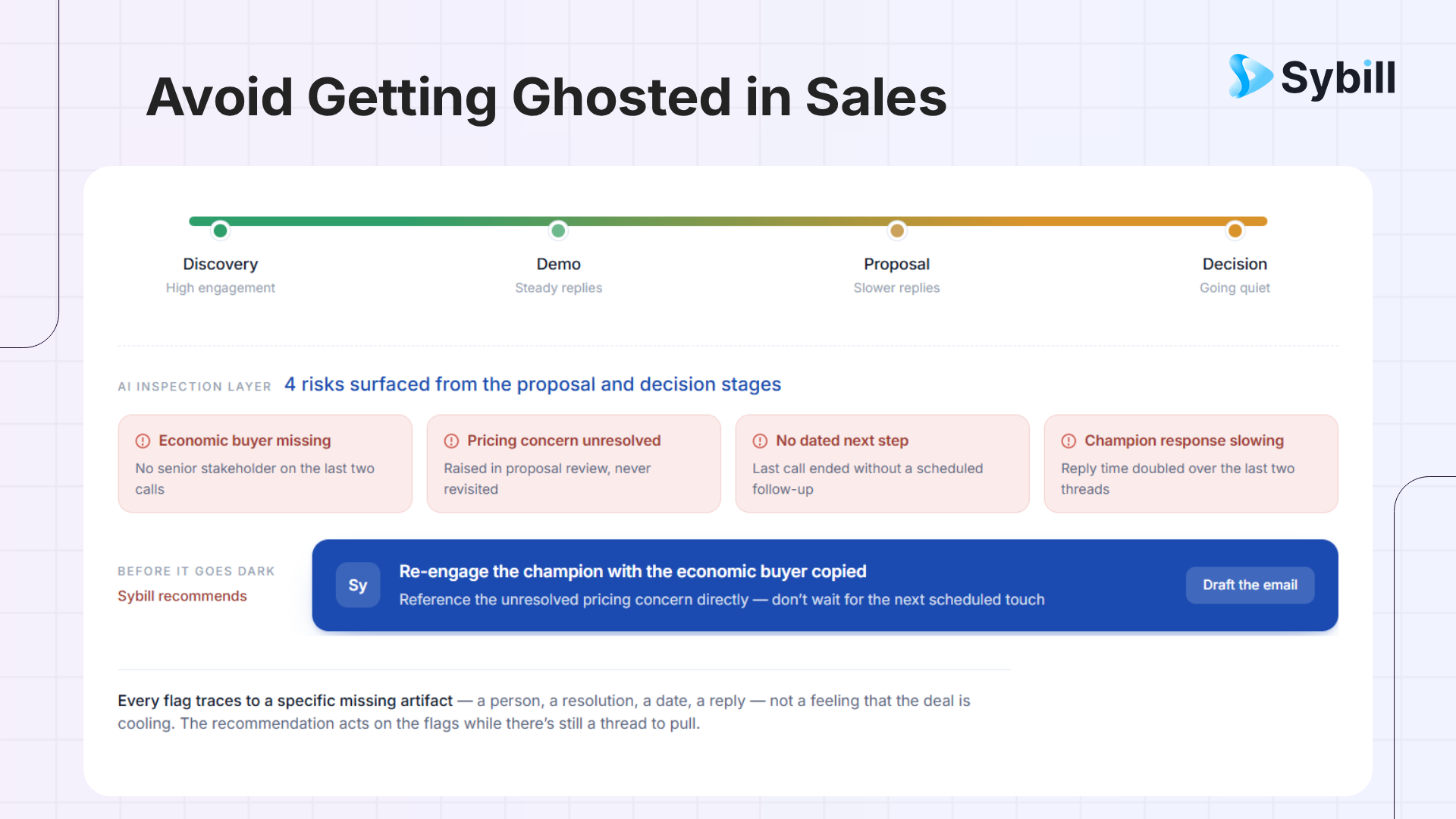Click the Decision stage label
The width and height of the screenshot is (1456, 819).
(1235, 264)
